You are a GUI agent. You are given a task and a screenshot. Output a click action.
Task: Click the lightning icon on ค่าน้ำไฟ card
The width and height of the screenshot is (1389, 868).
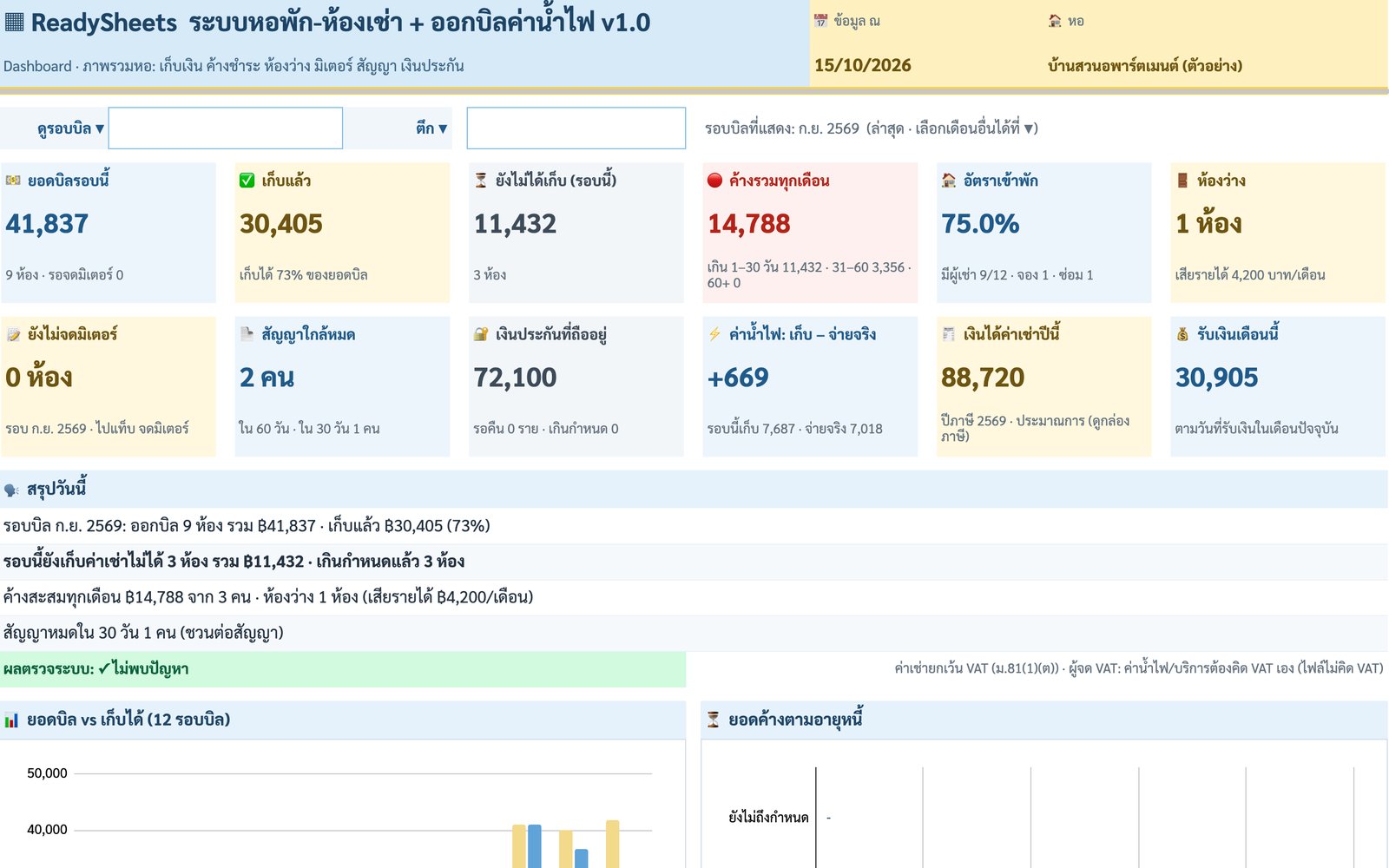click(x=714, y=334)
